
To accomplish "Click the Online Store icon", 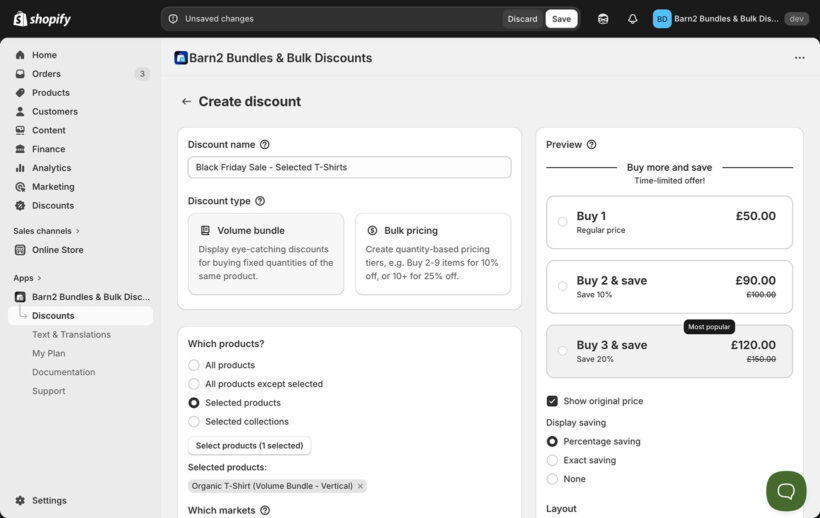I will tap(20, 250).
